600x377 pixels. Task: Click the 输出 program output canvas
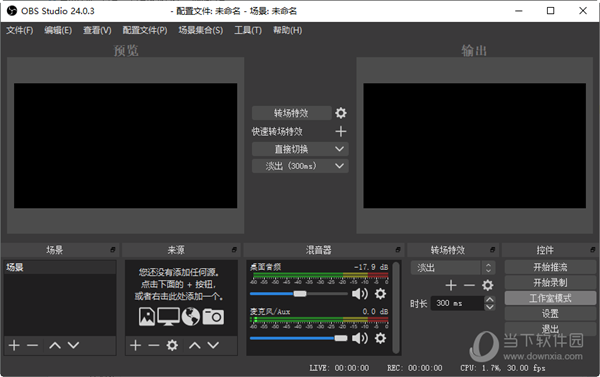pos(474,145)
